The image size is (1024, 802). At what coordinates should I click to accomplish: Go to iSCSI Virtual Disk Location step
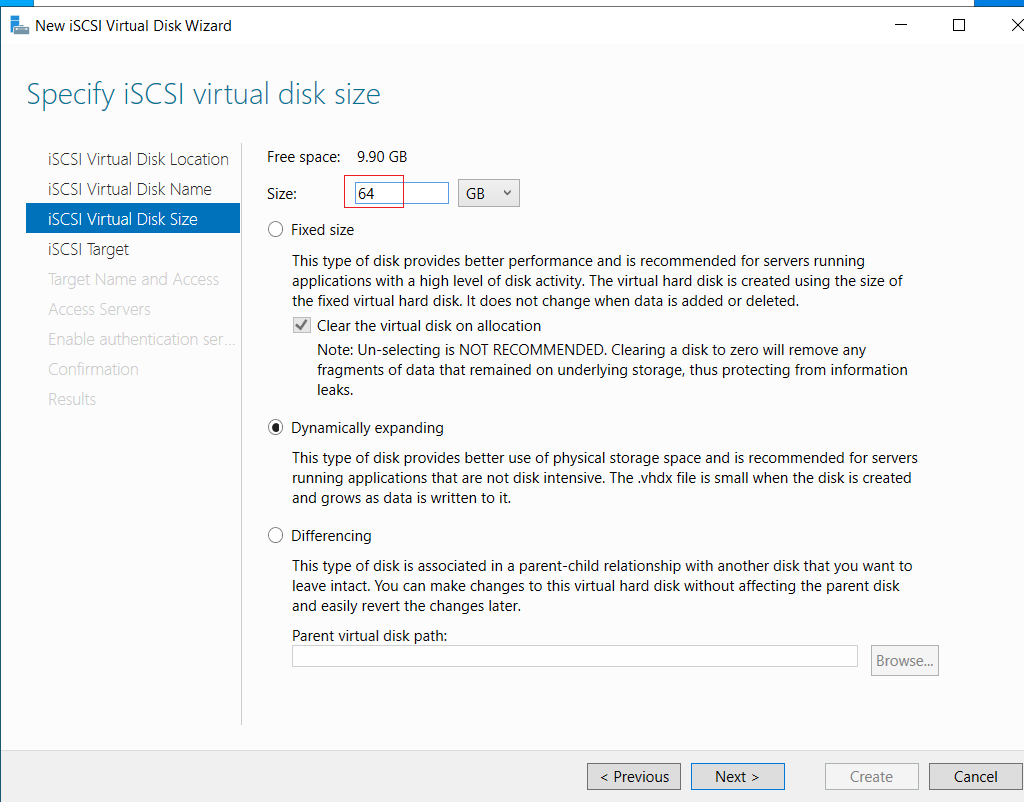[x=138, y=159]
